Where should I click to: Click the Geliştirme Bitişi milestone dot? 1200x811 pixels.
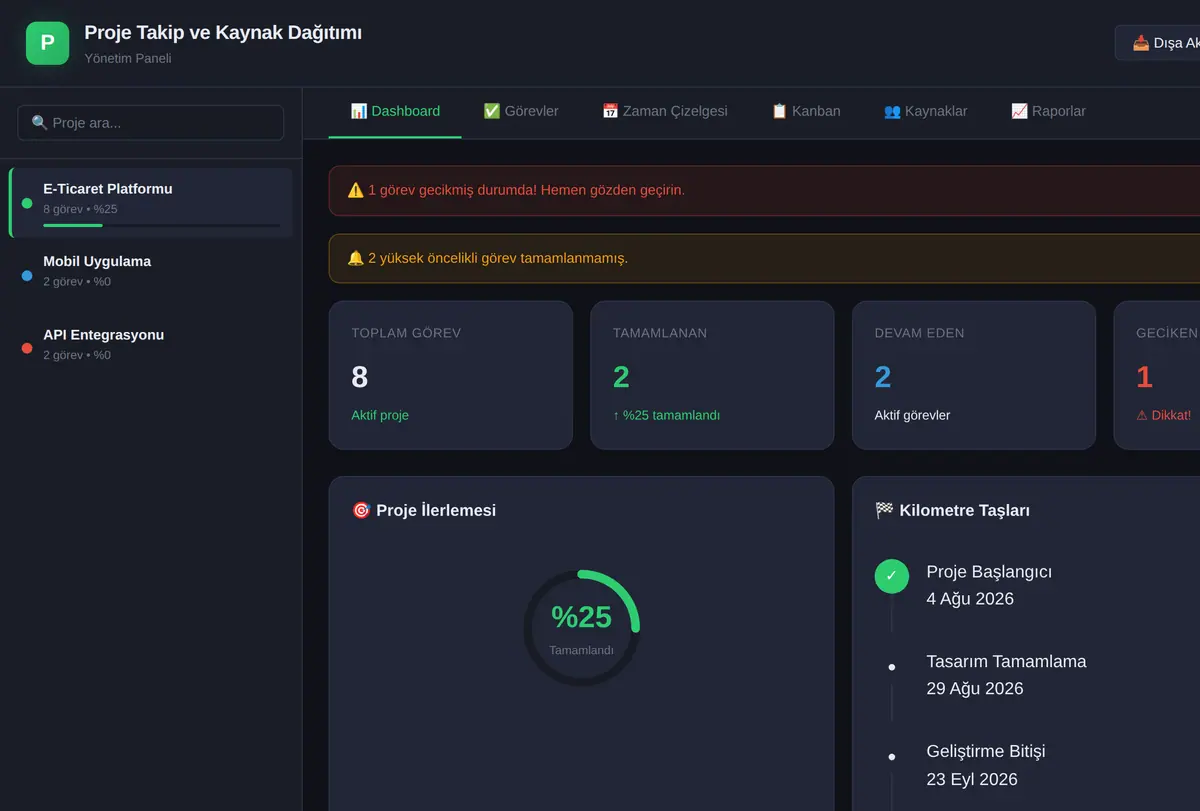pos(892,756)
